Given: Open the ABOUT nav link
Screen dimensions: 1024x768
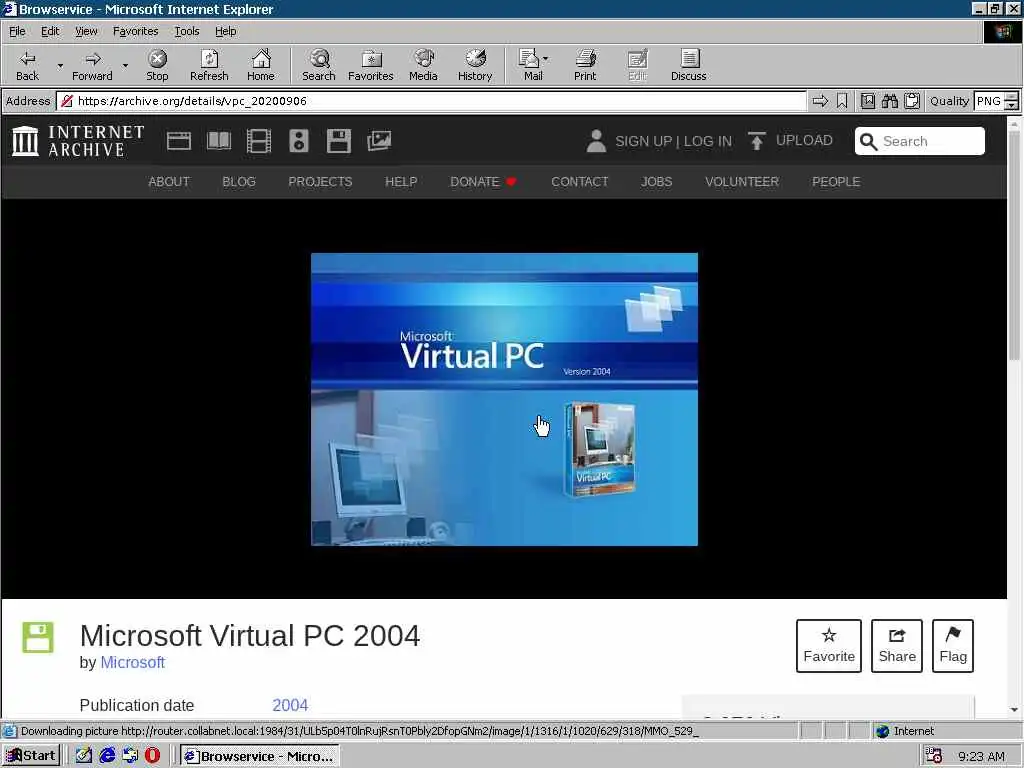Looking at the screenshot, I should tap(168, 182).
